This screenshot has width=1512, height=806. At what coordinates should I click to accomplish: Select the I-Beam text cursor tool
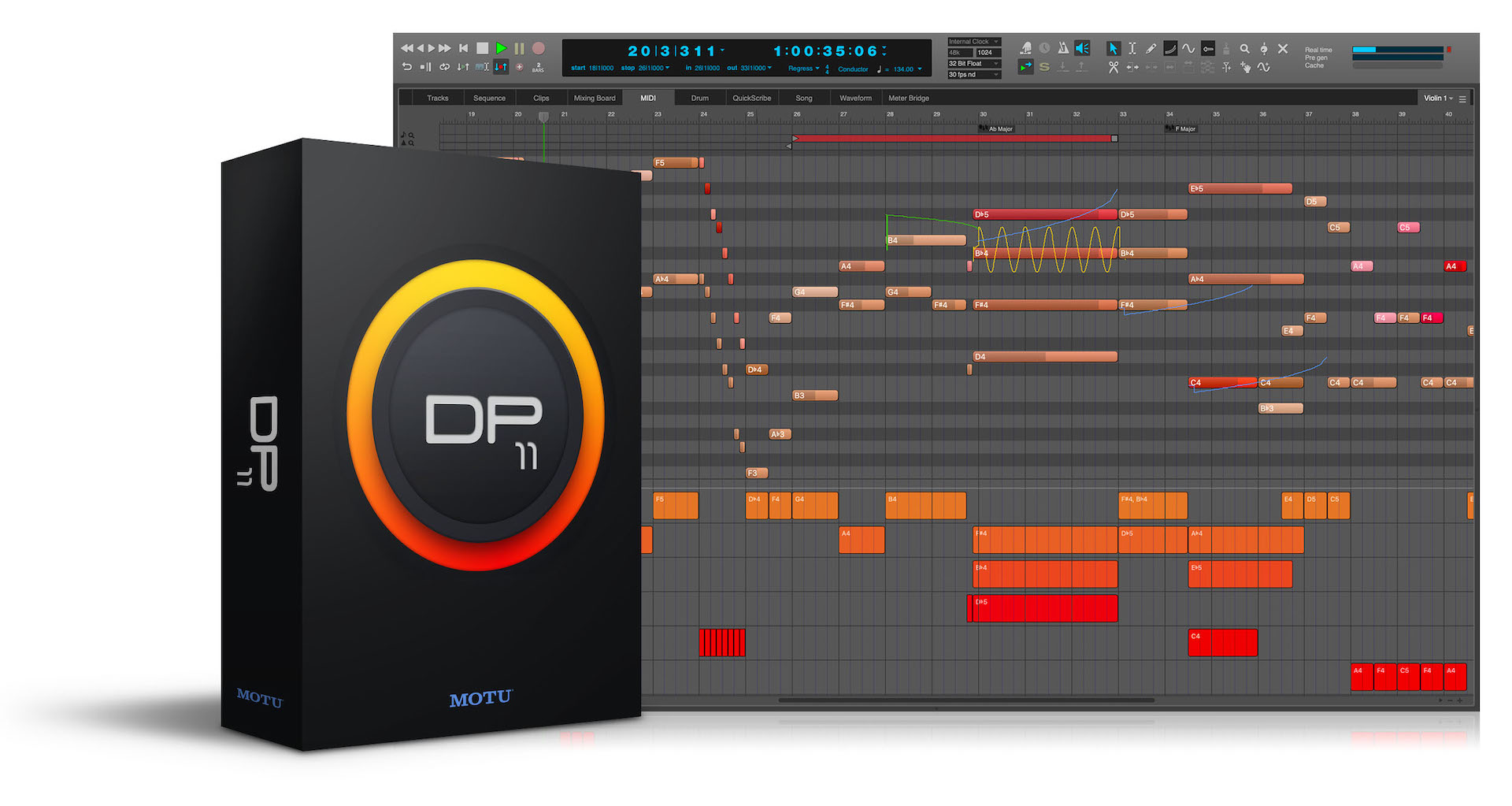click(x=1132, y=49)
